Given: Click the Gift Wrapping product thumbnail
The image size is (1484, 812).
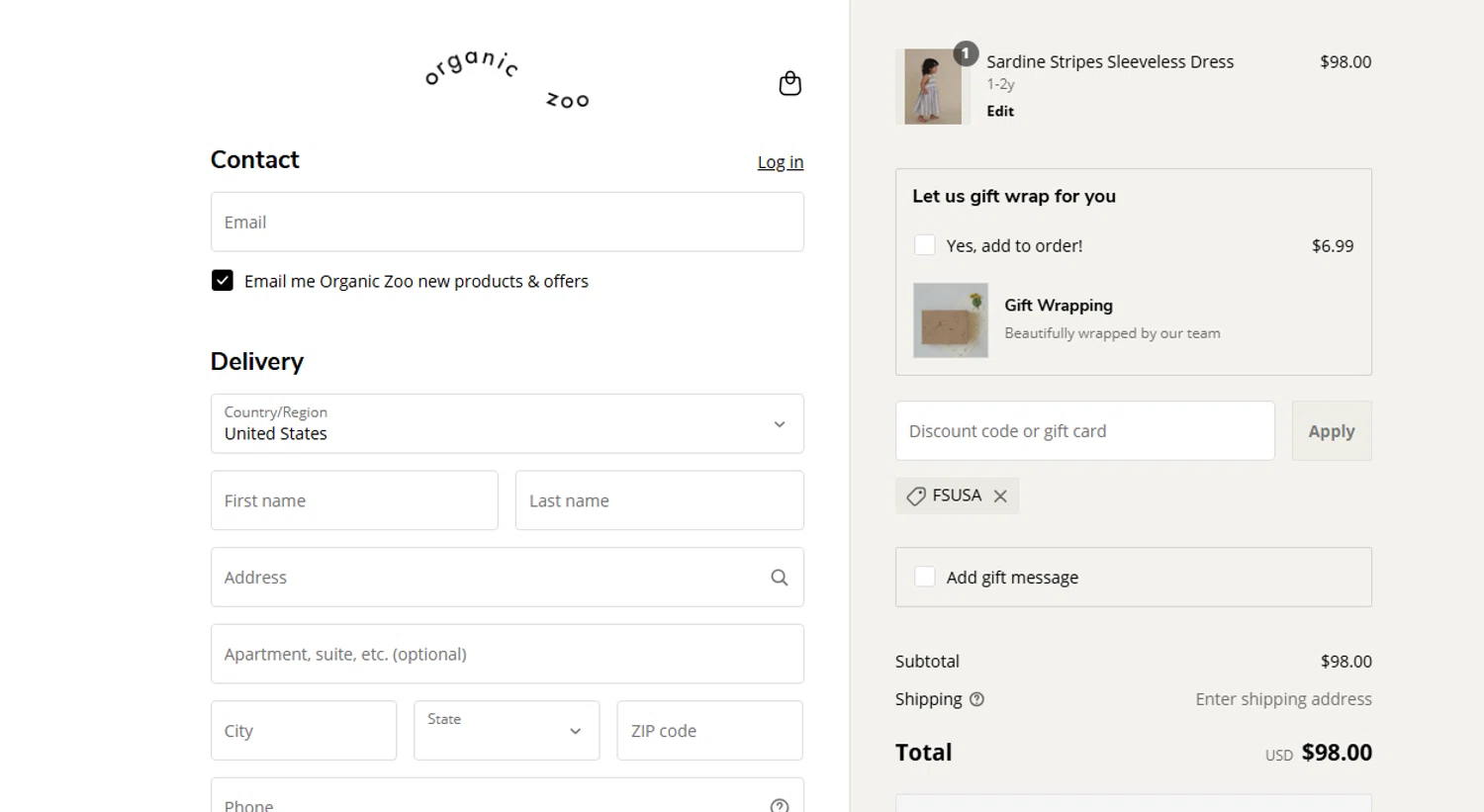Looking at the screenshot, I should pyautogui.click(x=951, y=320).
